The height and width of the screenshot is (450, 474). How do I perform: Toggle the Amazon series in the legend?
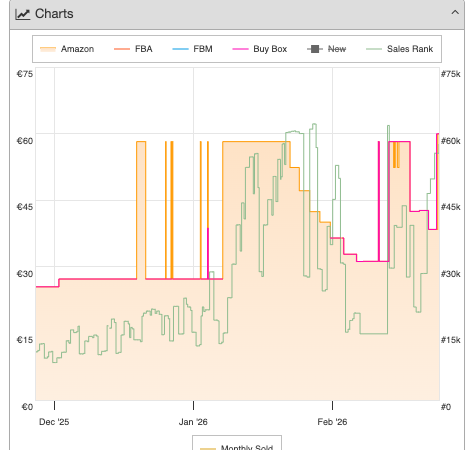[x=67, y=49]
